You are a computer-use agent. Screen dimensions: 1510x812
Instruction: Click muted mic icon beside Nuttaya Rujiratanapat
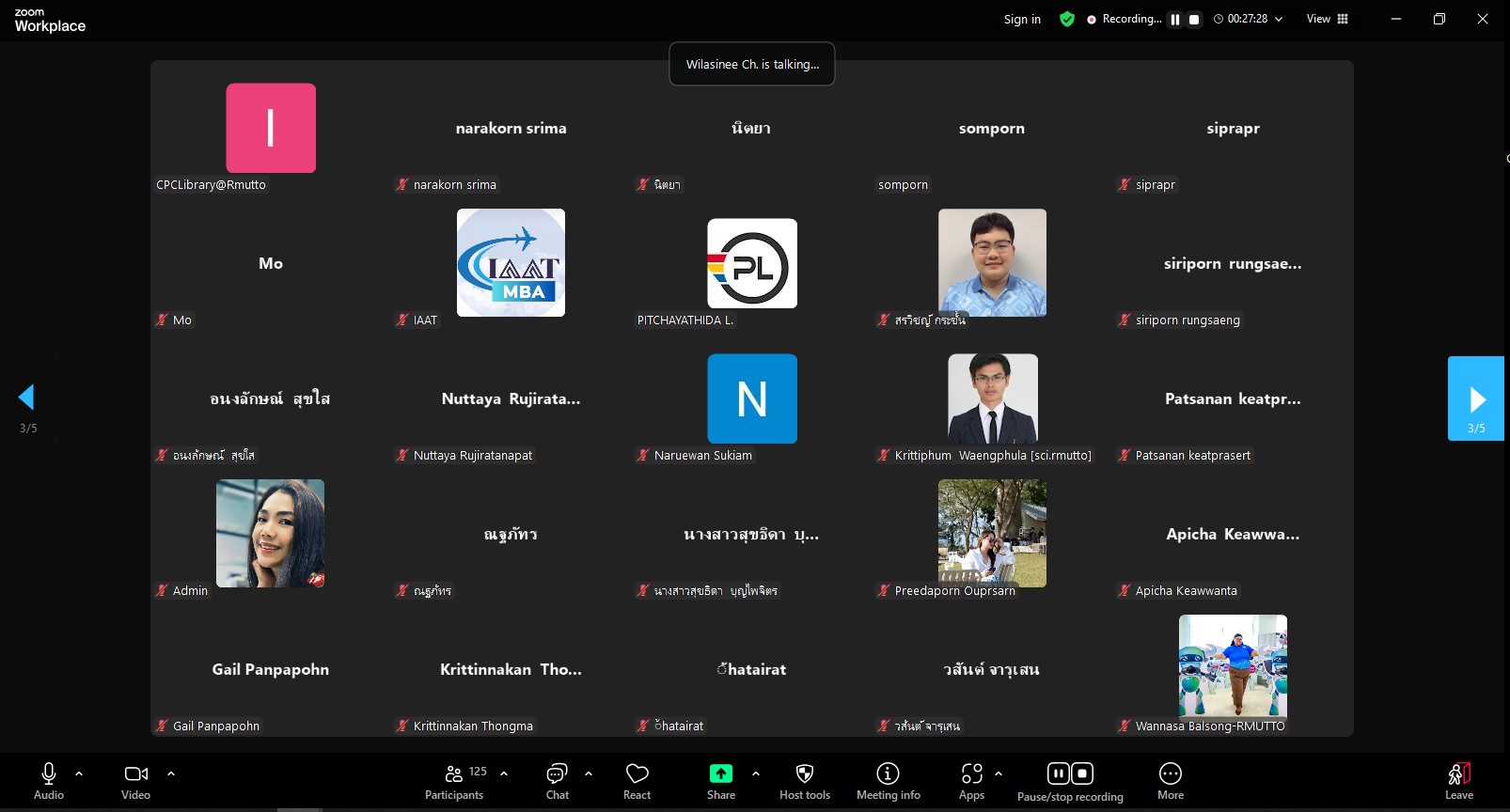click(x=402, y=455)
